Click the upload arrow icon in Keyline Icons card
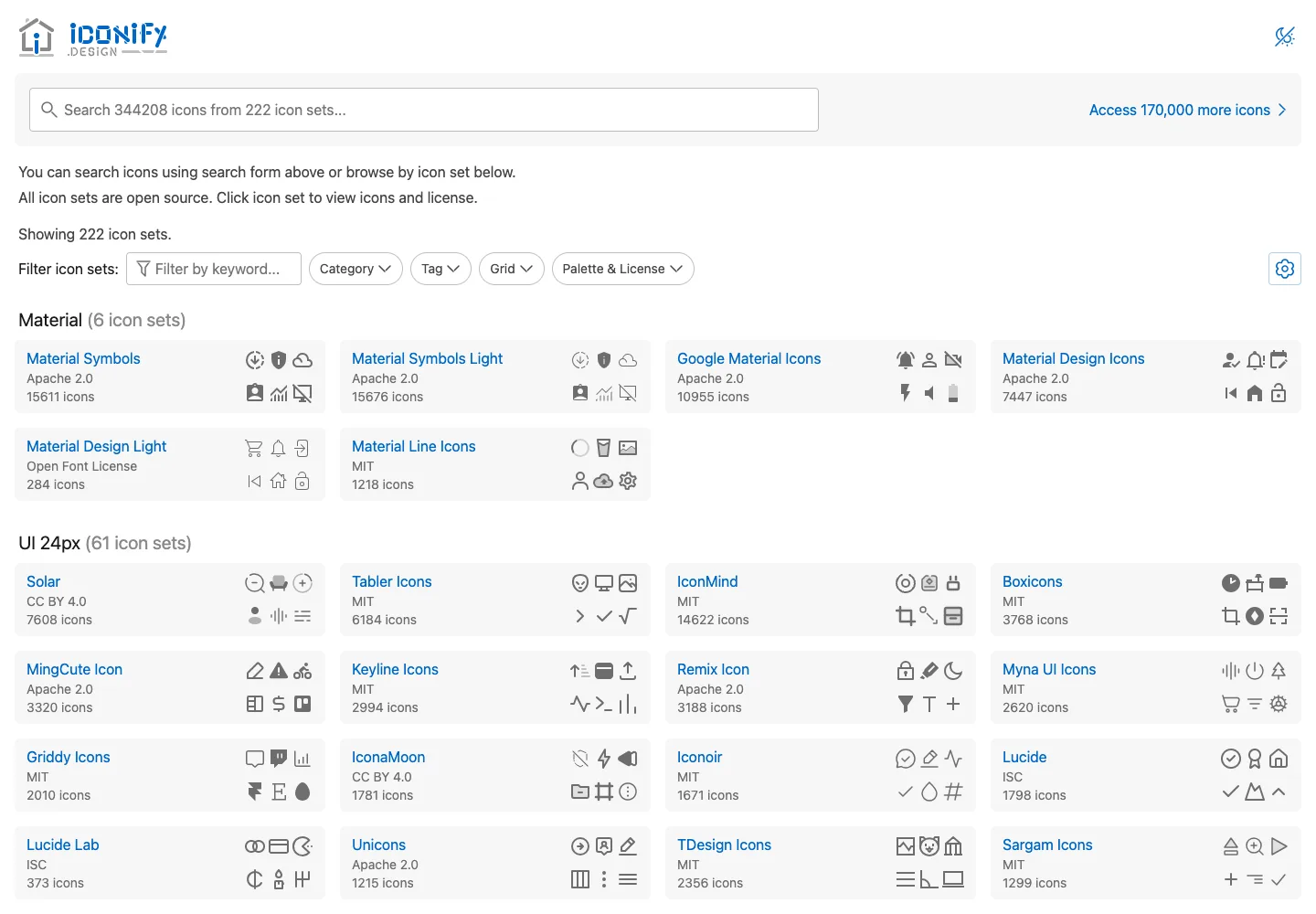 tap(628, 671)
